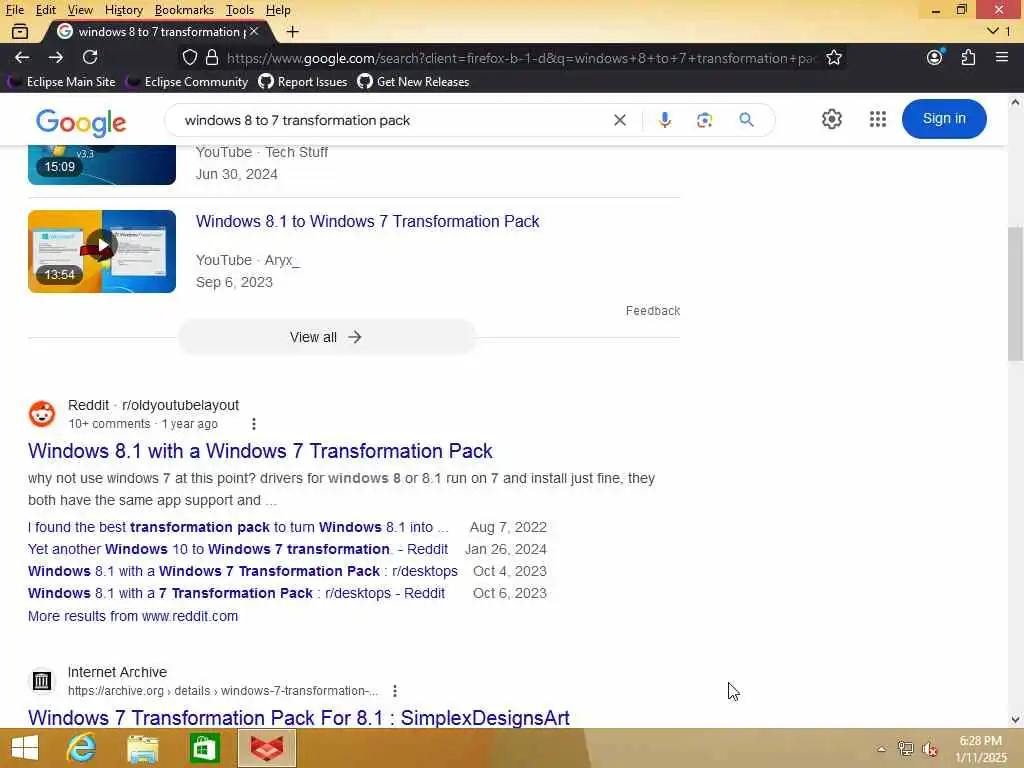Launch Internet Explorer from taskbar
1024x768 pixels.
point(82,748)
